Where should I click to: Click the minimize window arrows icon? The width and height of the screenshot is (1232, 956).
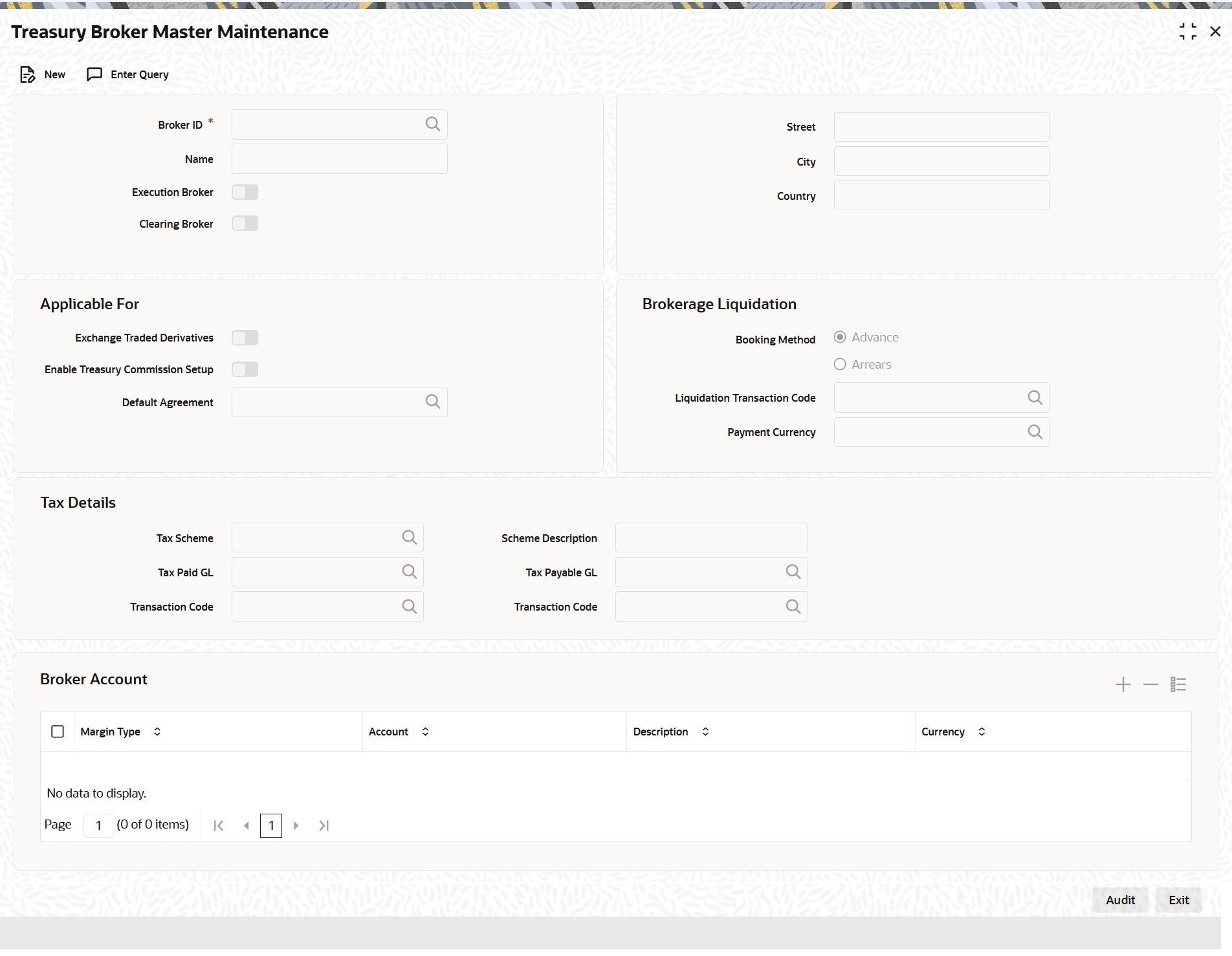pyautogui.click(x=1188, y=32)
